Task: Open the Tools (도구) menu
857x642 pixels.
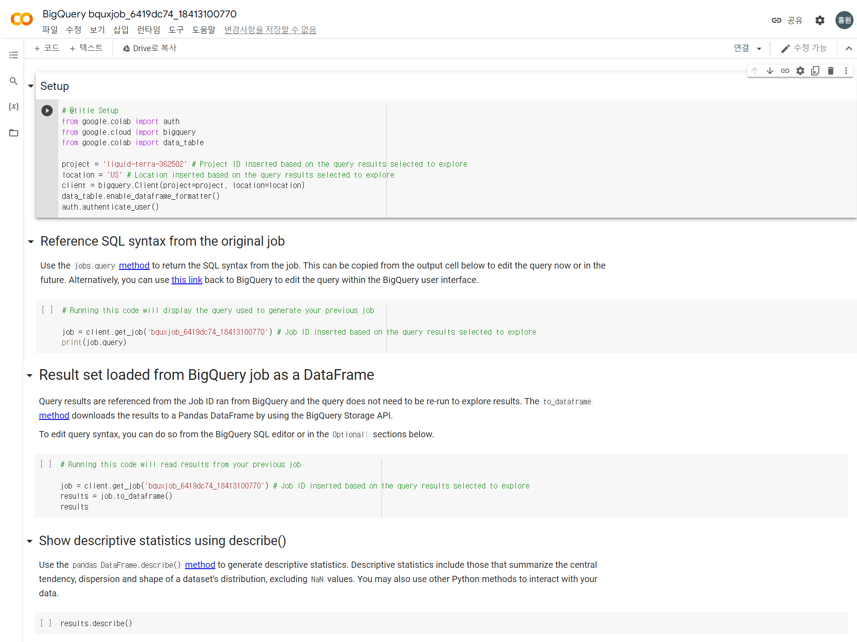Action: pos(176,30)
